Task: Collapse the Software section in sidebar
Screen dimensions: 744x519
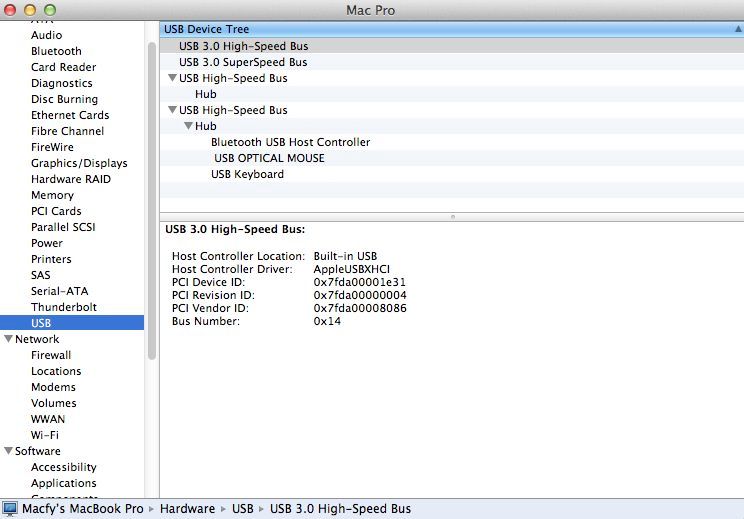Action: click(x=9, y=451)
